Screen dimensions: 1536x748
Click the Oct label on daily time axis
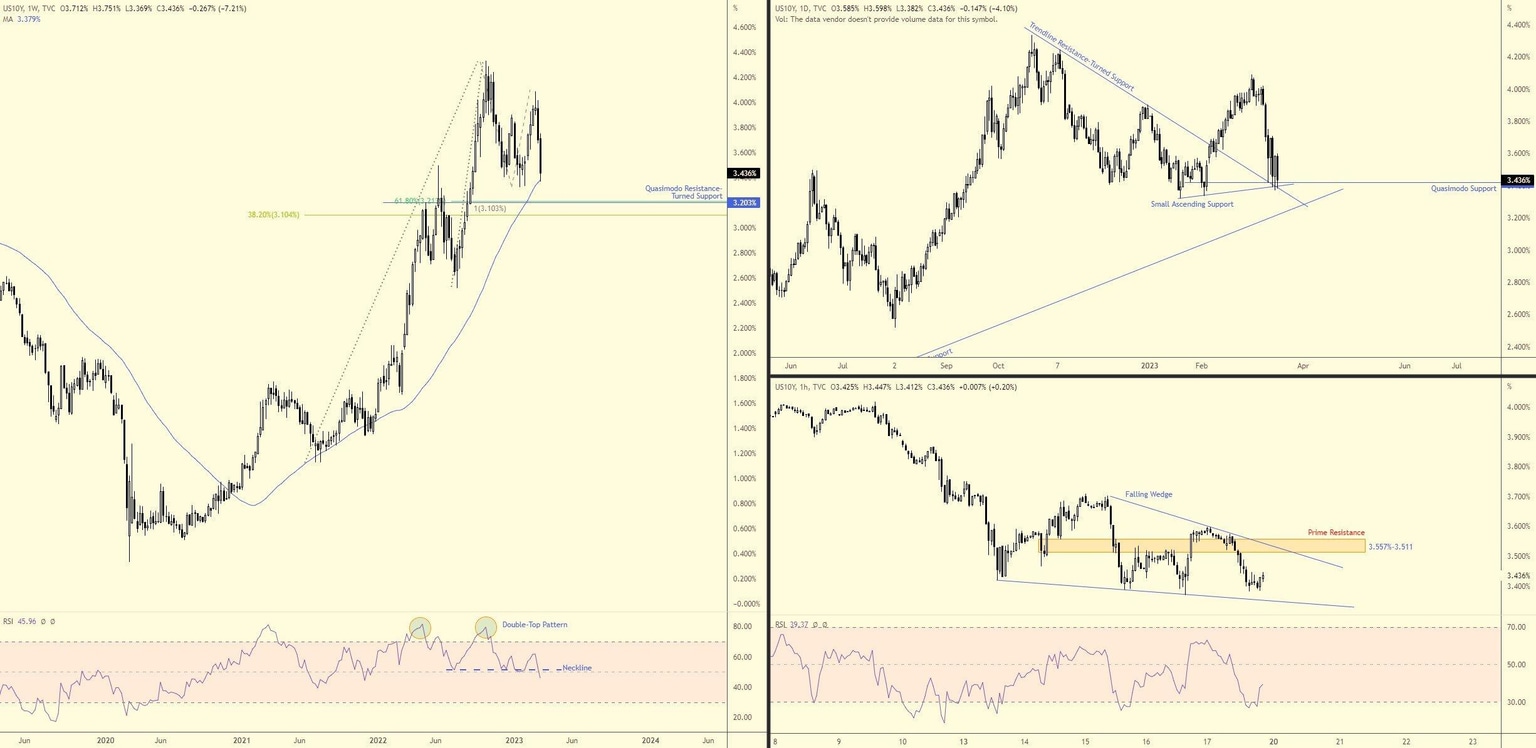coord(997,366)
